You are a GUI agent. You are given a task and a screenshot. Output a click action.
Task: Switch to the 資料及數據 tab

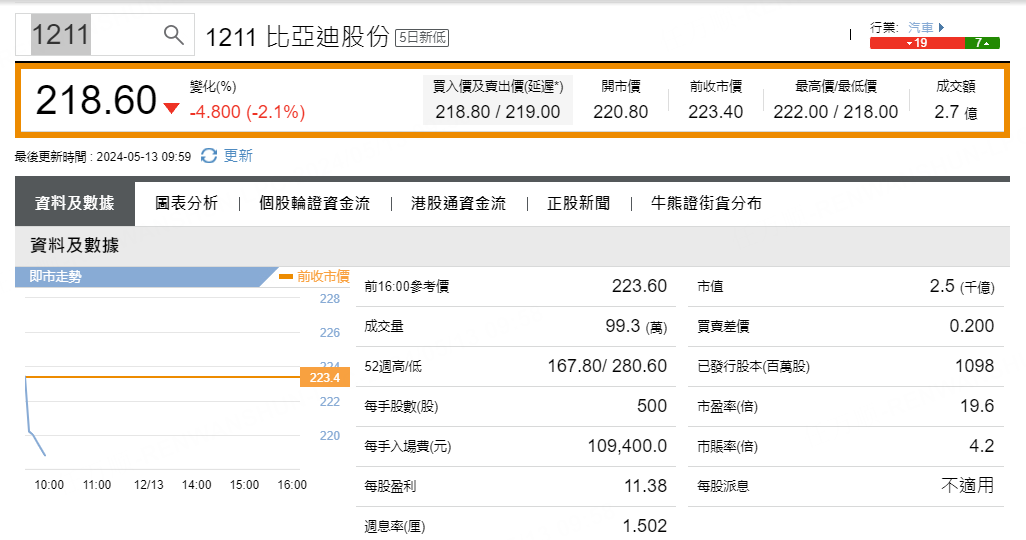click(x=75, y=203)
